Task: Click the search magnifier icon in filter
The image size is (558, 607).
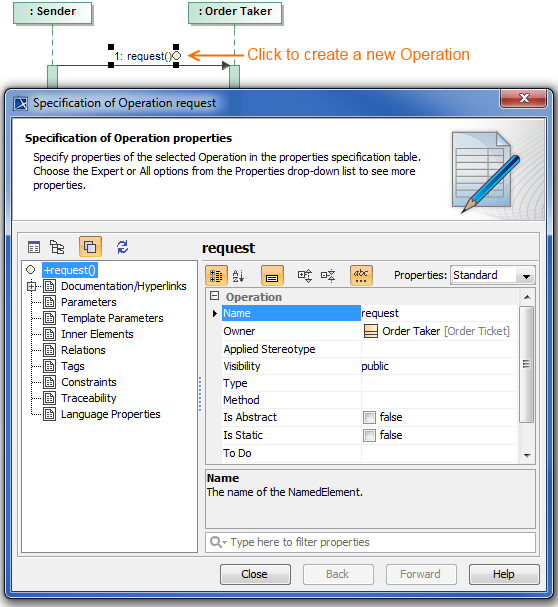Action: coord(217,542)
